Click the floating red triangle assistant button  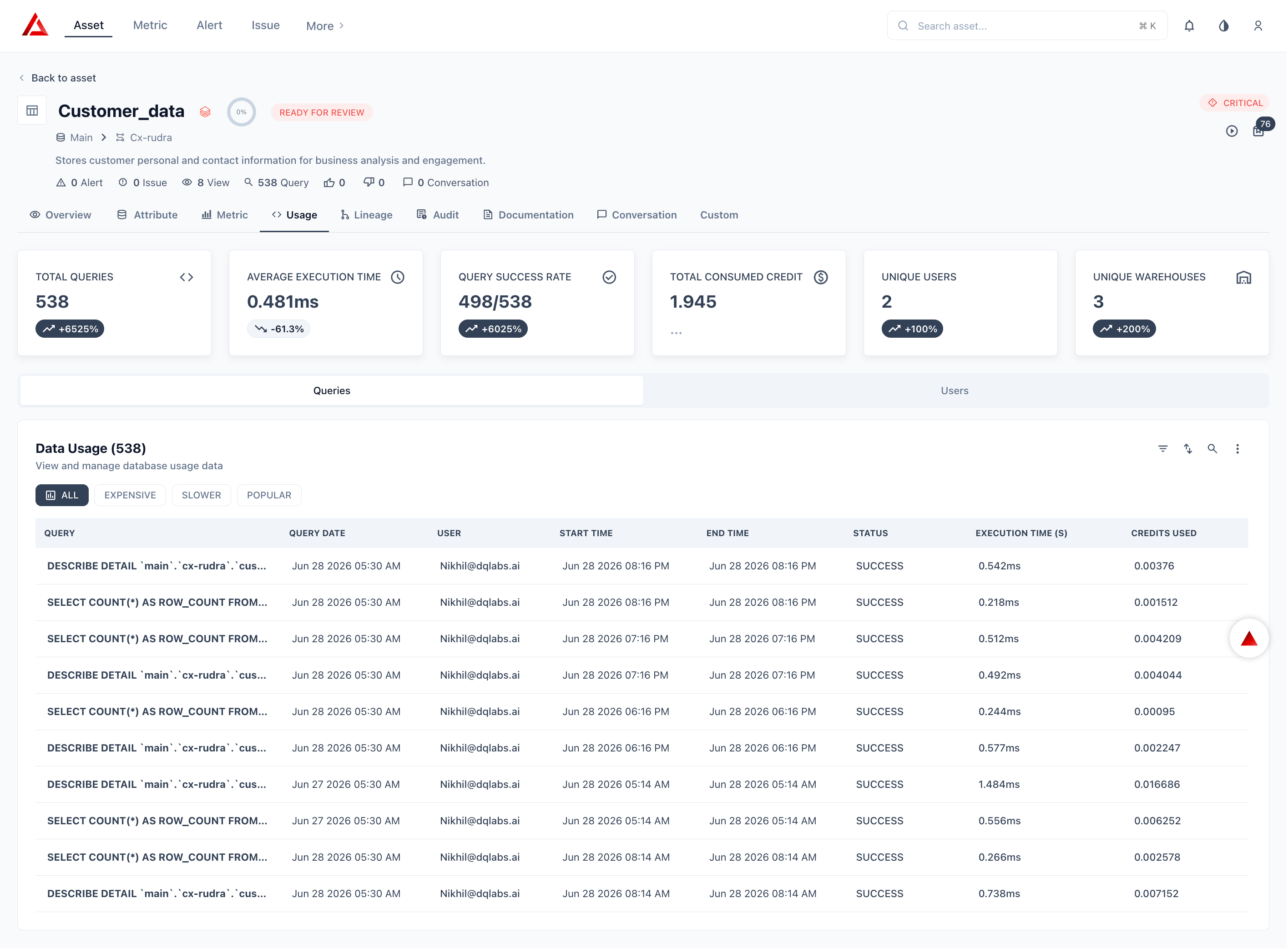1249,638
